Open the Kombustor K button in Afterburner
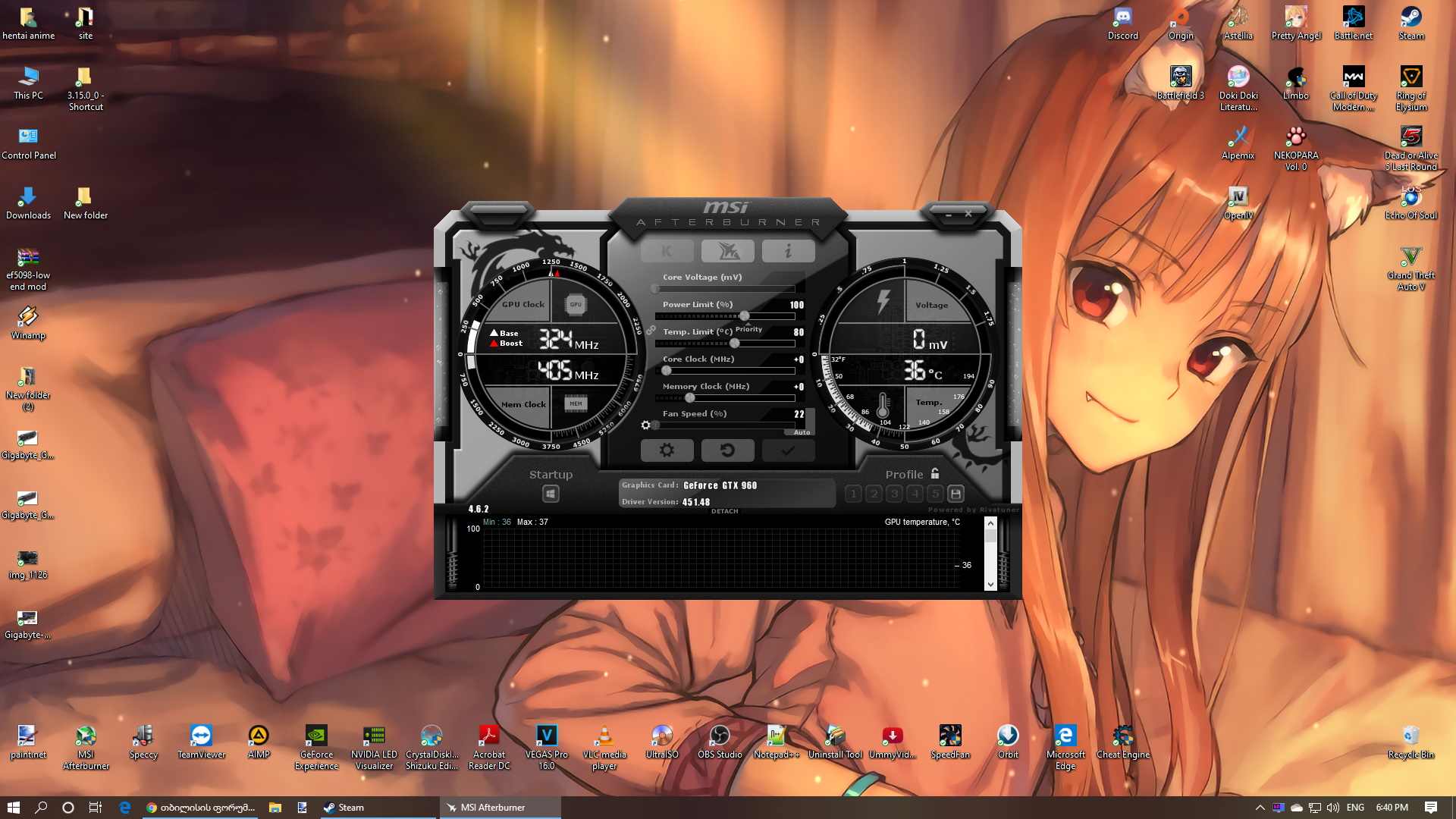Screen dimensions: 1456x819 (x=667, y=251)
